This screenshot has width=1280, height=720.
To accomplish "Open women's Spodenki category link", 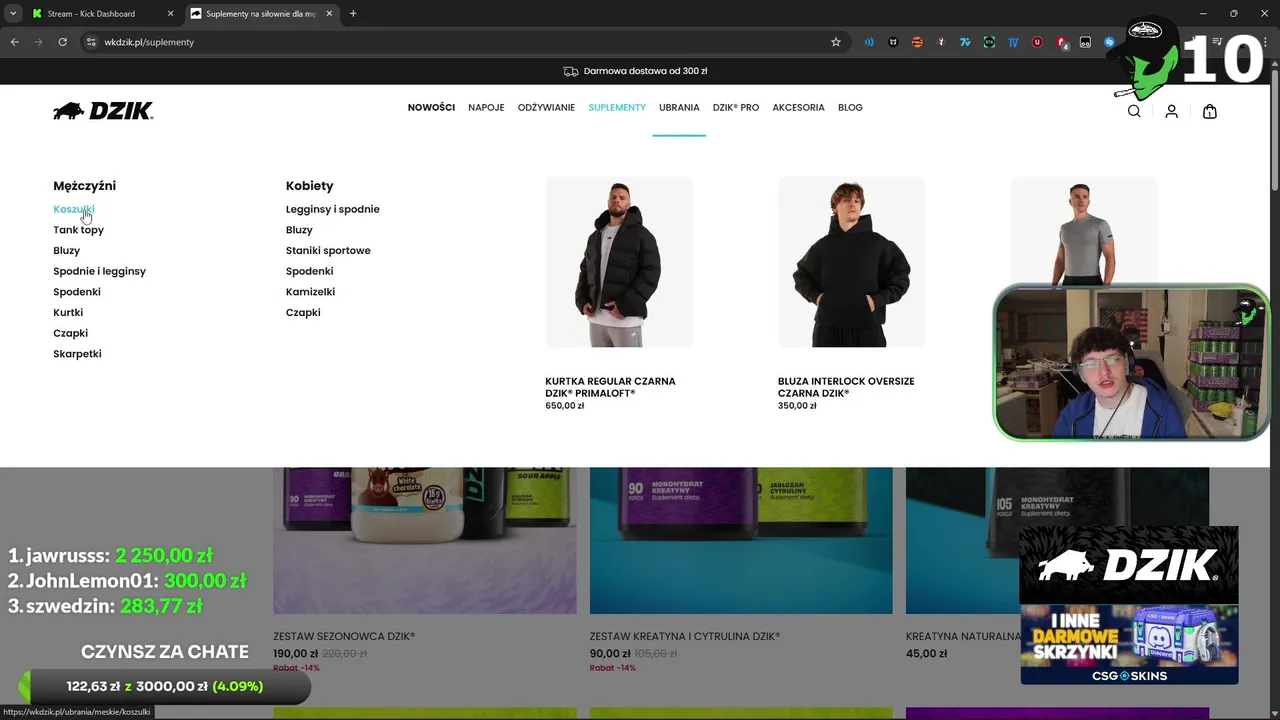I will pos(309,271).
